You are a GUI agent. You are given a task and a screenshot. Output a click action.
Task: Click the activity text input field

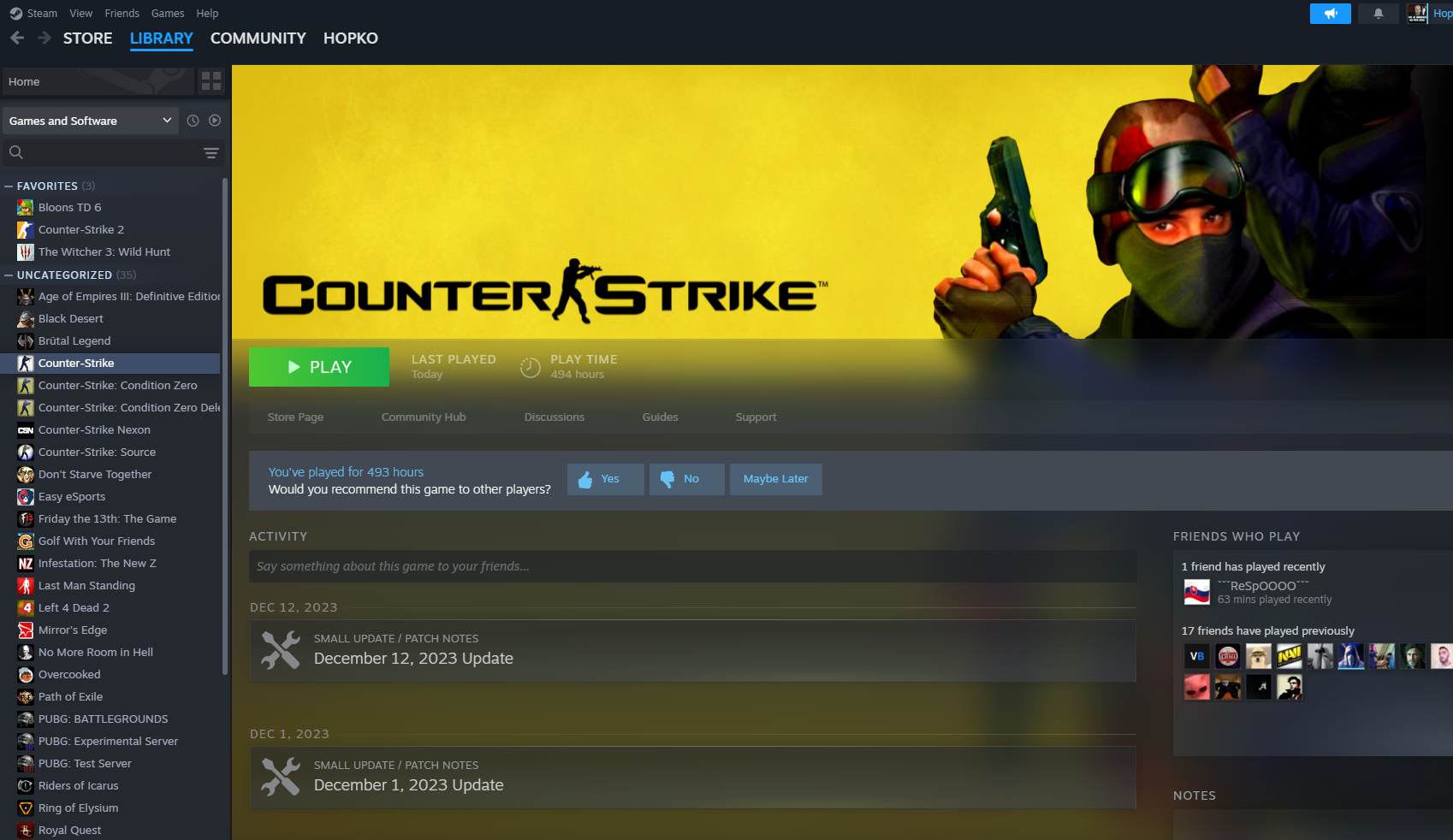(692, 566)
